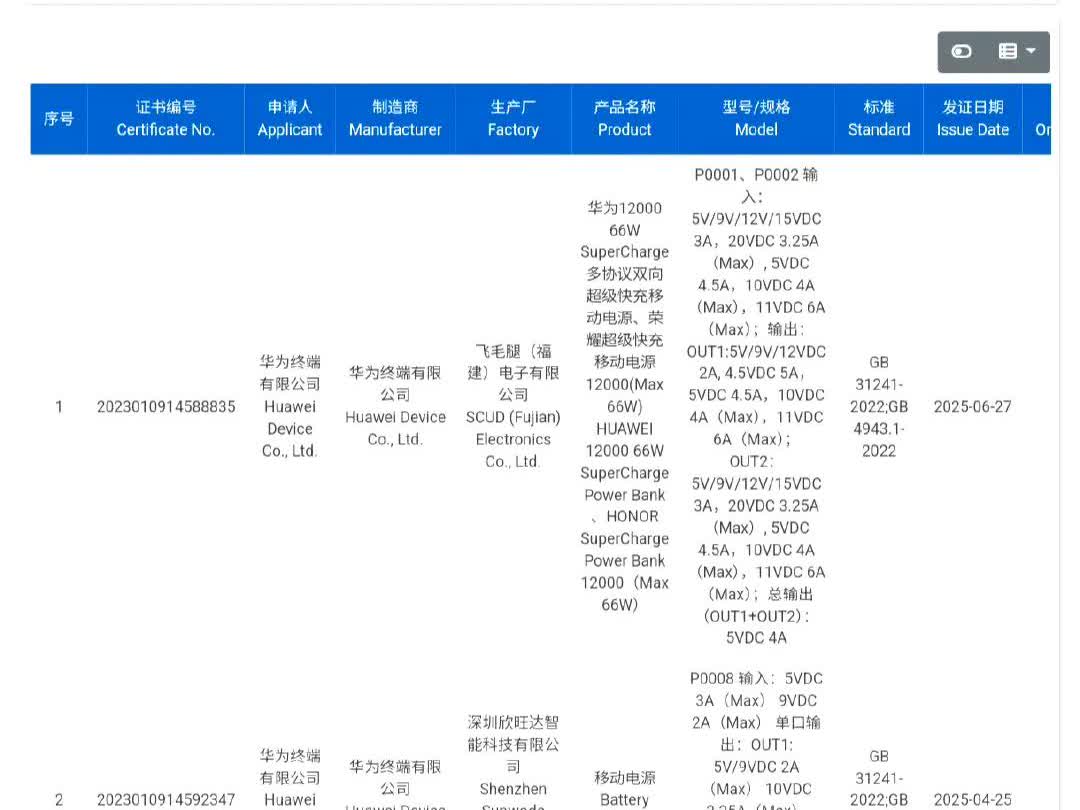Click row 1 manufacturer Huawei Device cell
The width and height of the screenshot is (1080, 810).
tap(395, 406)
